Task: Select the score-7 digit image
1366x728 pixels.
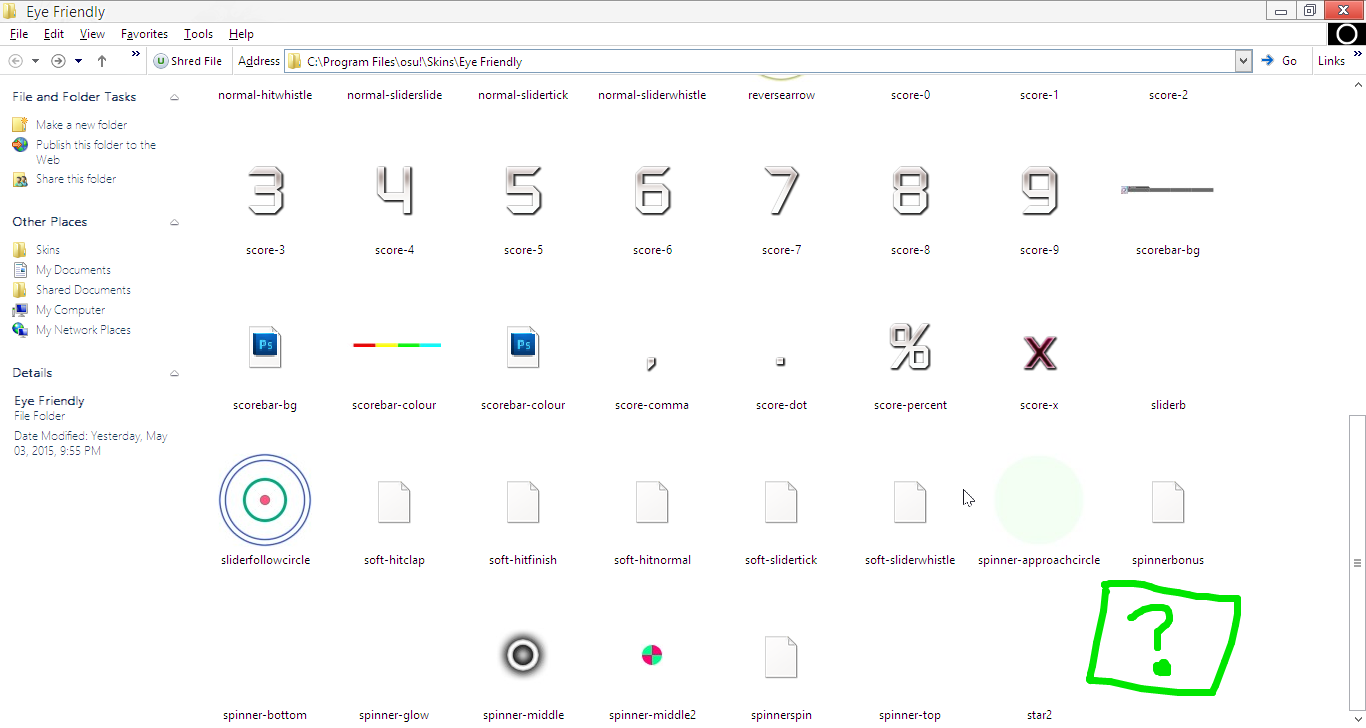Action: [781, 191]
